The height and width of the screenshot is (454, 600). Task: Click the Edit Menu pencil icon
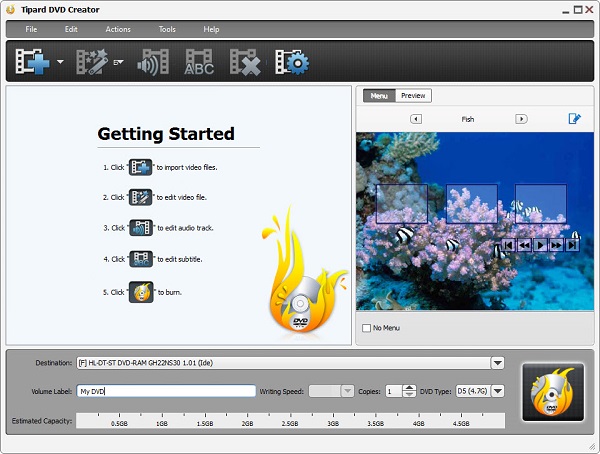pos(574,119)
